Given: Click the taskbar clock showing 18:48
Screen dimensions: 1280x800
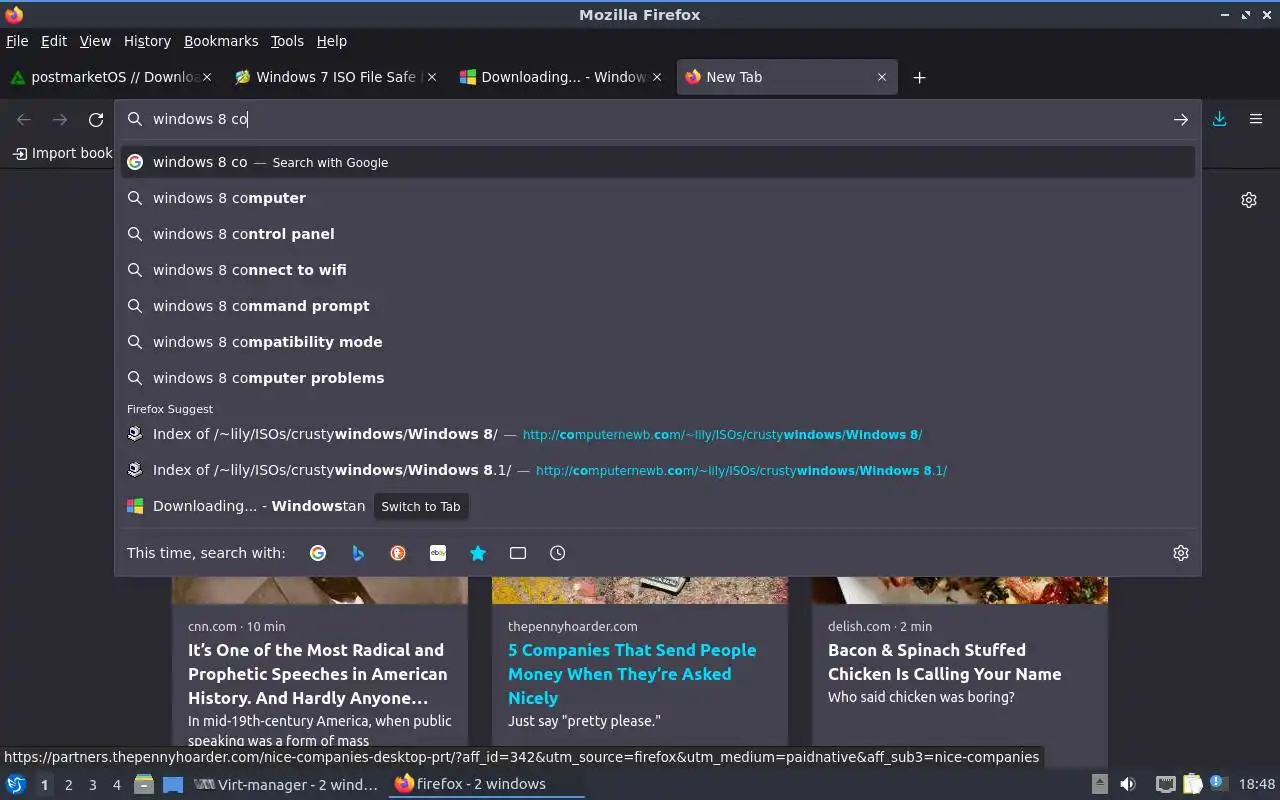Looking at the screenshot, I should click(1256, 784).
